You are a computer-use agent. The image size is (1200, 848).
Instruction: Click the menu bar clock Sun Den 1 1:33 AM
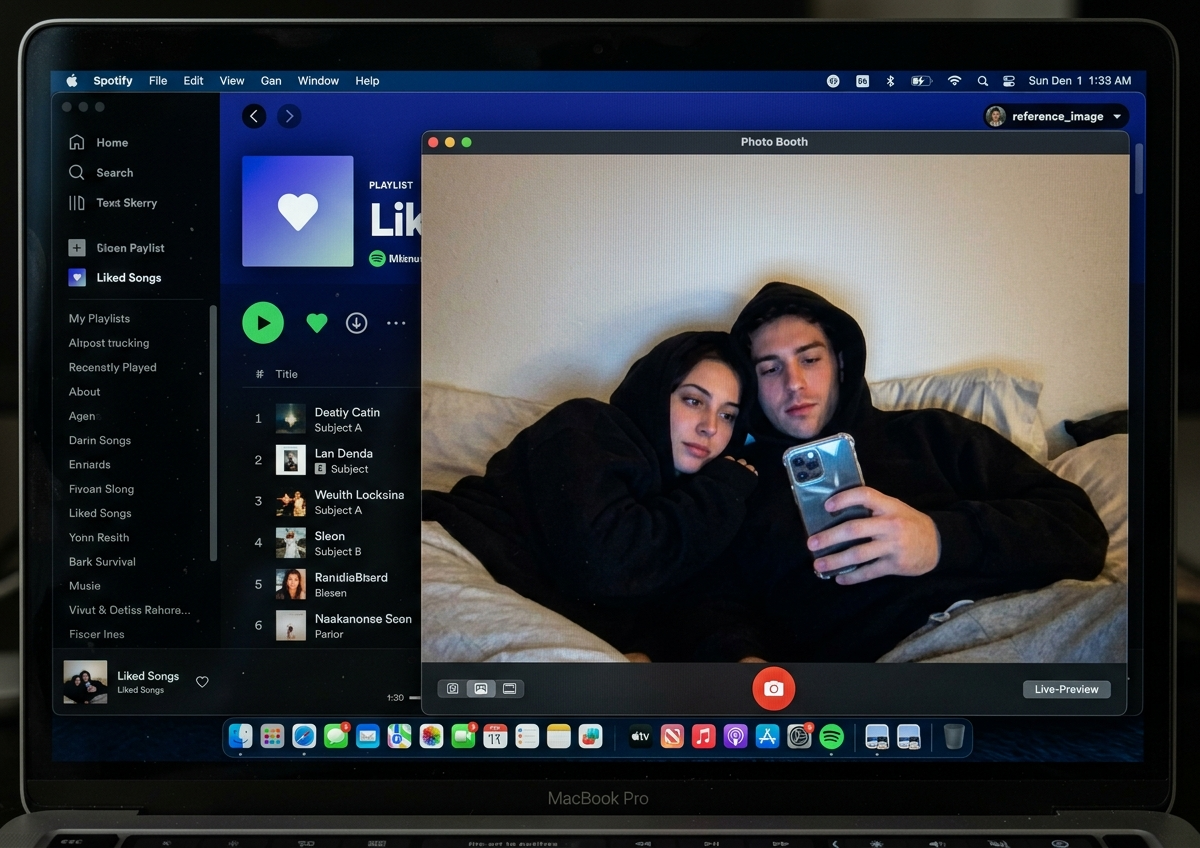[x=1080, y=81]
